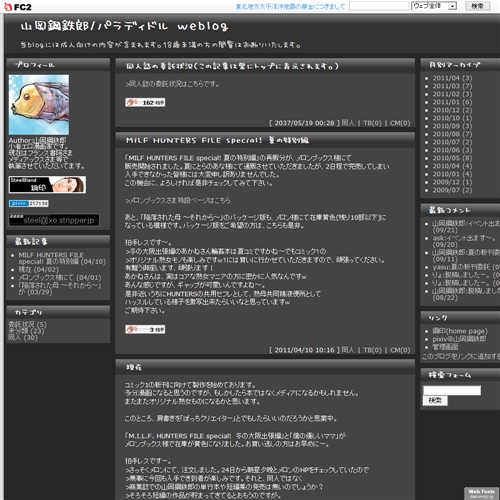500x500 pixels.
Task: Click the pixiv counter badge
Action: (29, 203)
